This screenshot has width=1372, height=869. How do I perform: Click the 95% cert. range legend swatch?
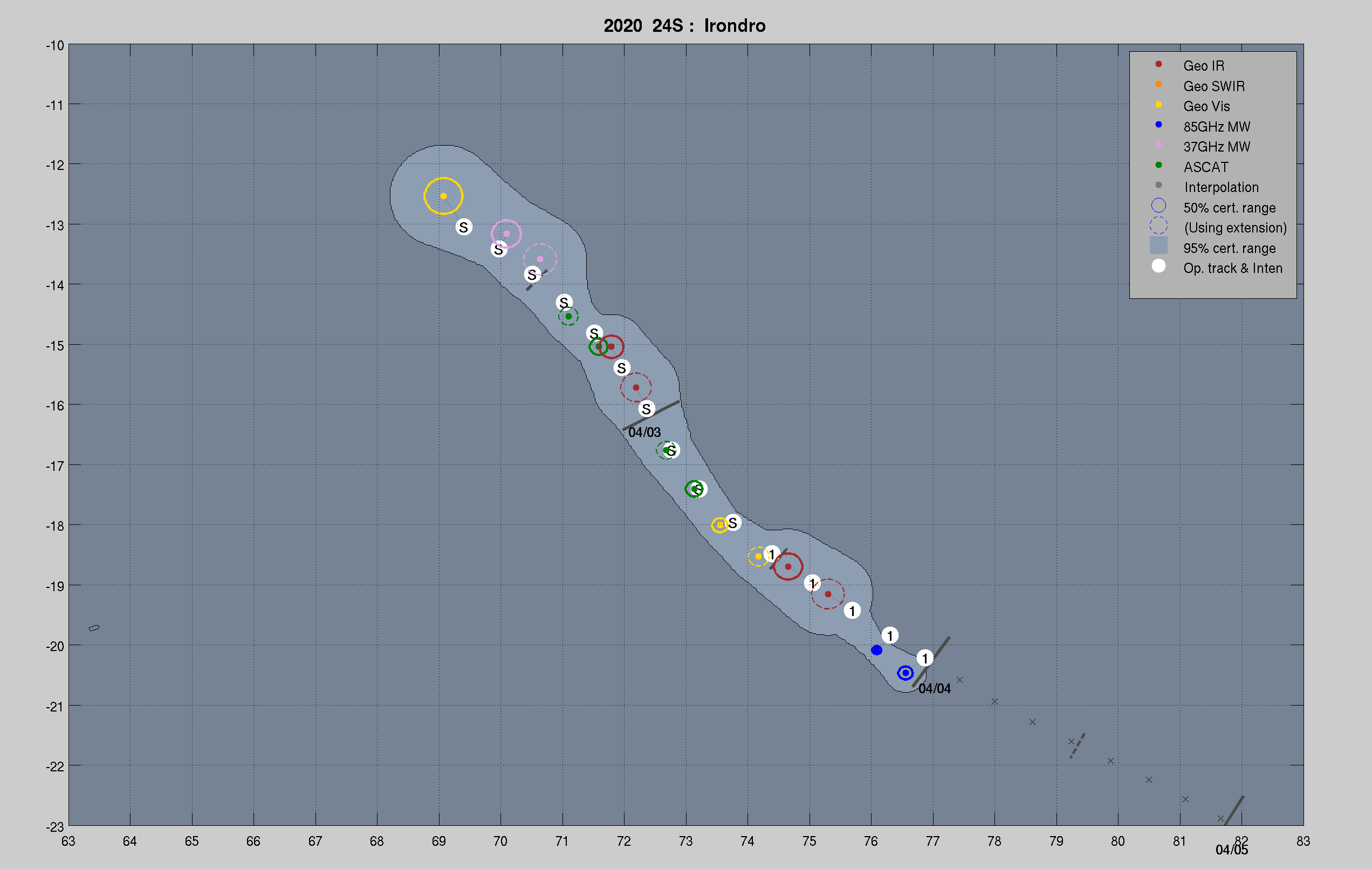1158,245
